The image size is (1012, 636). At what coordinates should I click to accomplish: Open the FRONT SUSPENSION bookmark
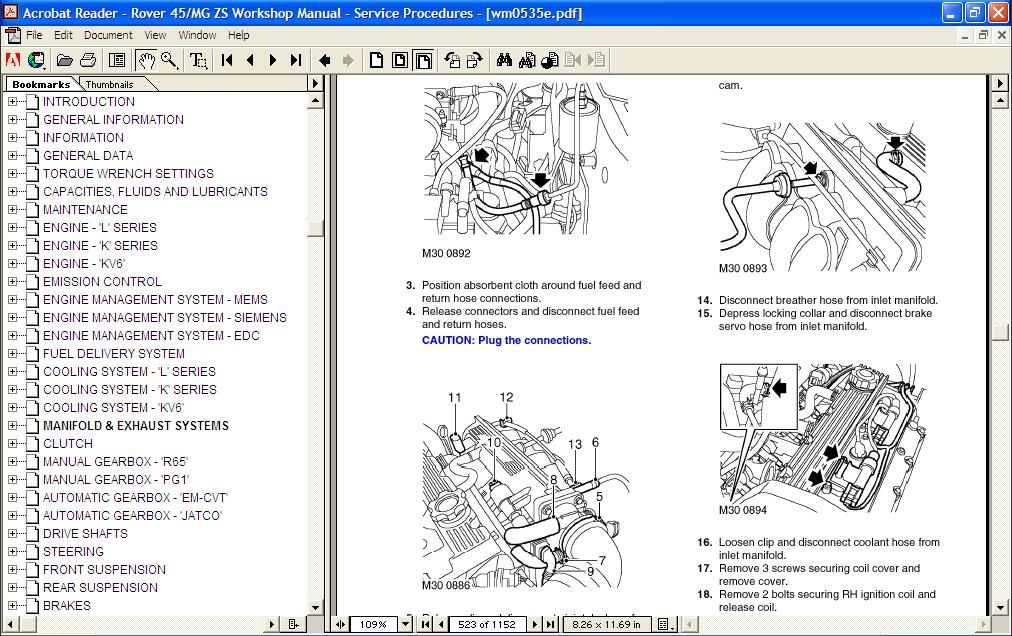click(105, 569)
